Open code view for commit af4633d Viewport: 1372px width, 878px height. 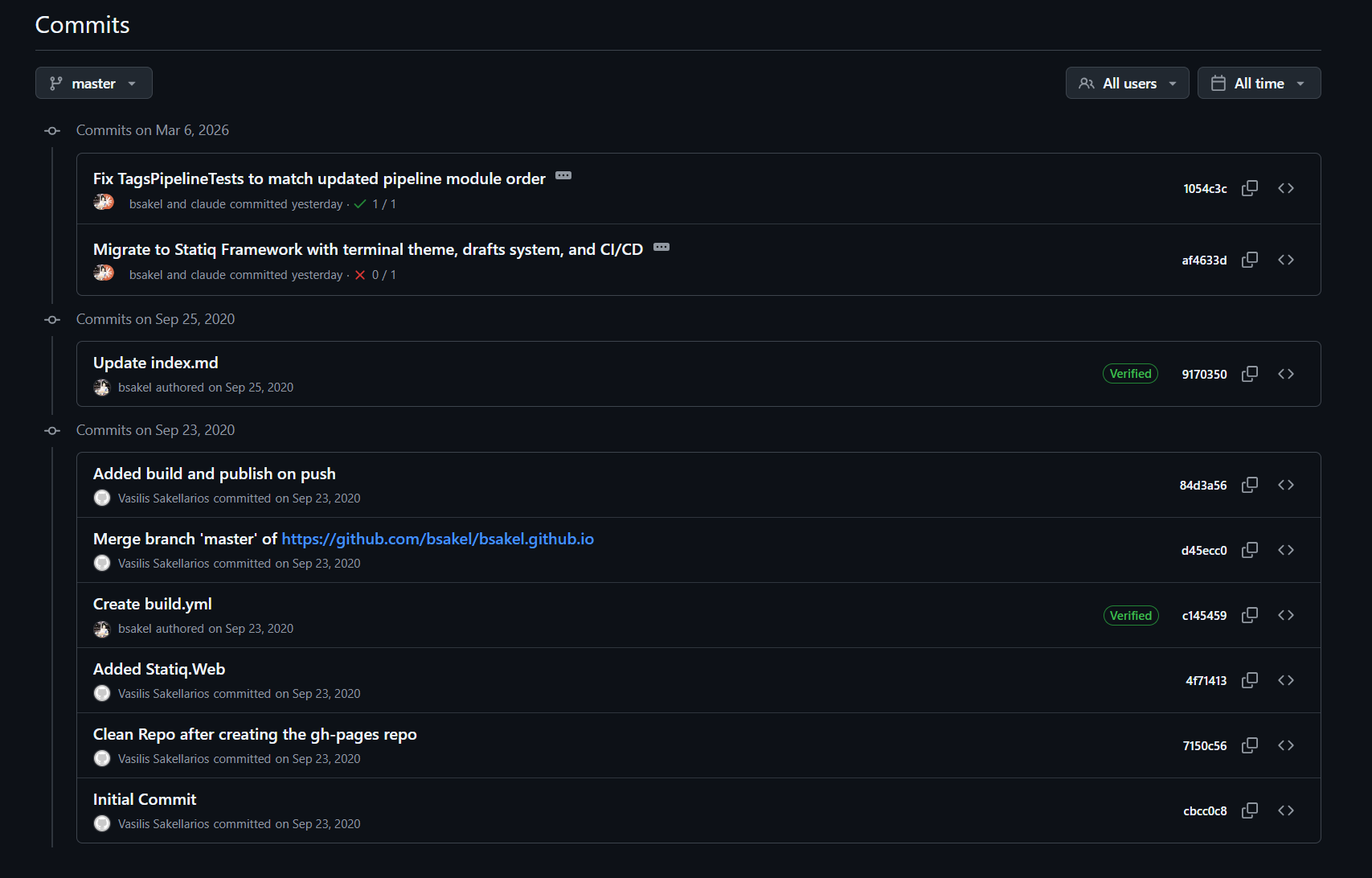click(1285, 259)
